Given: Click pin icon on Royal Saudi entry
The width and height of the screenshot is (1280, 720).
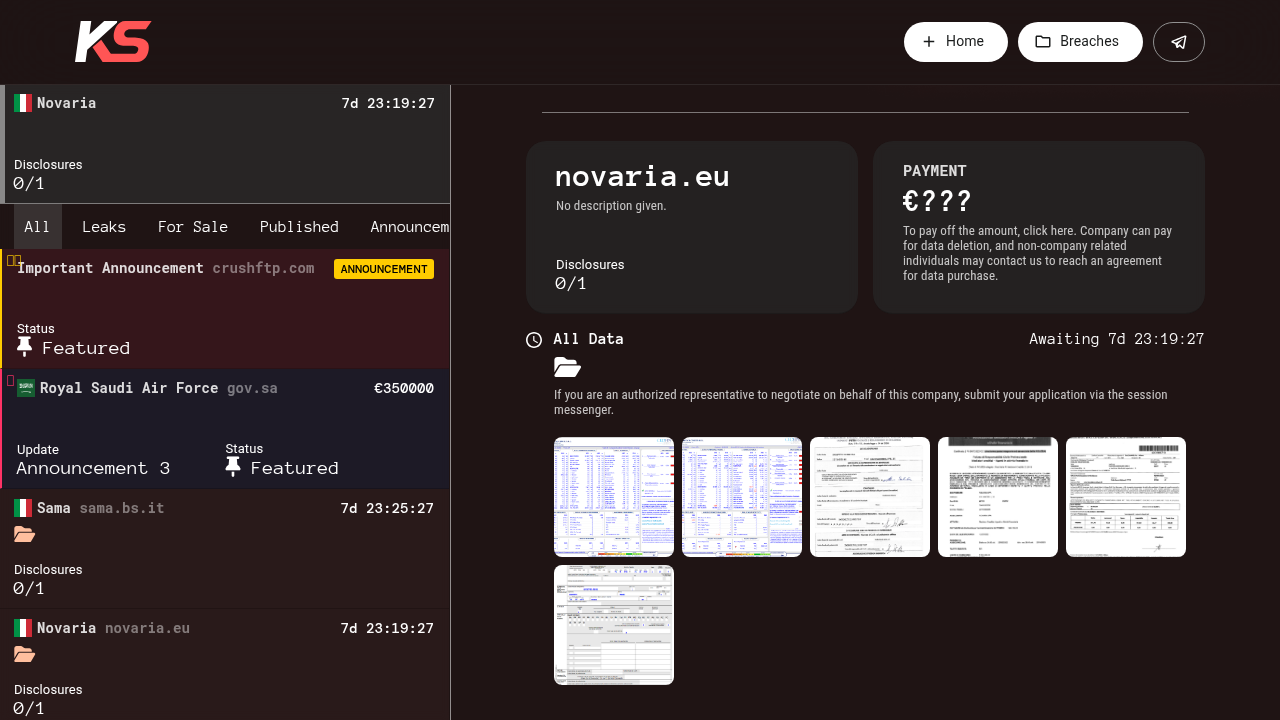Looking at the screenshot, I should click(x=233, y=467).
